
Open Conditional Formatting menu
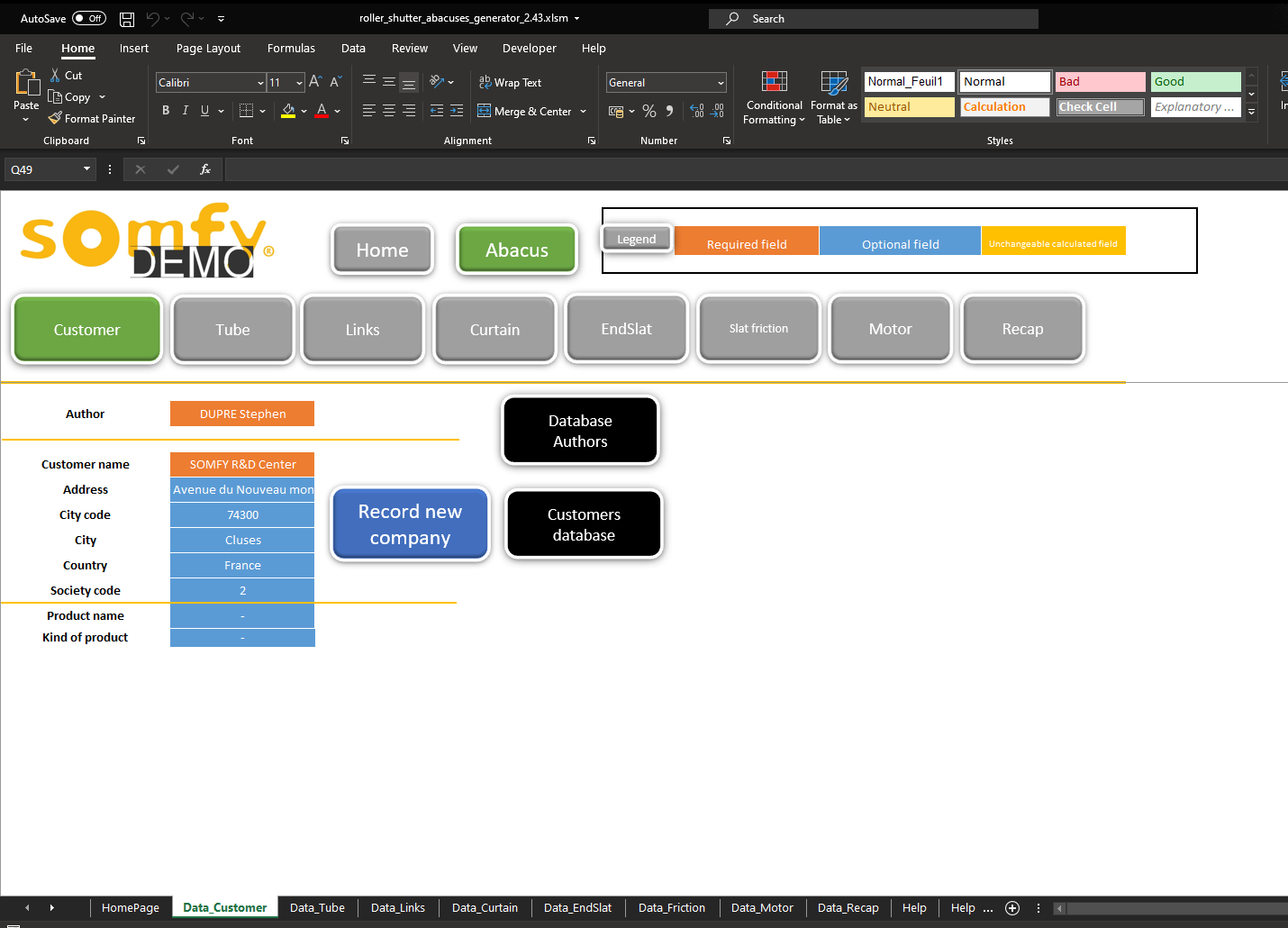click(x=774, y=98)
